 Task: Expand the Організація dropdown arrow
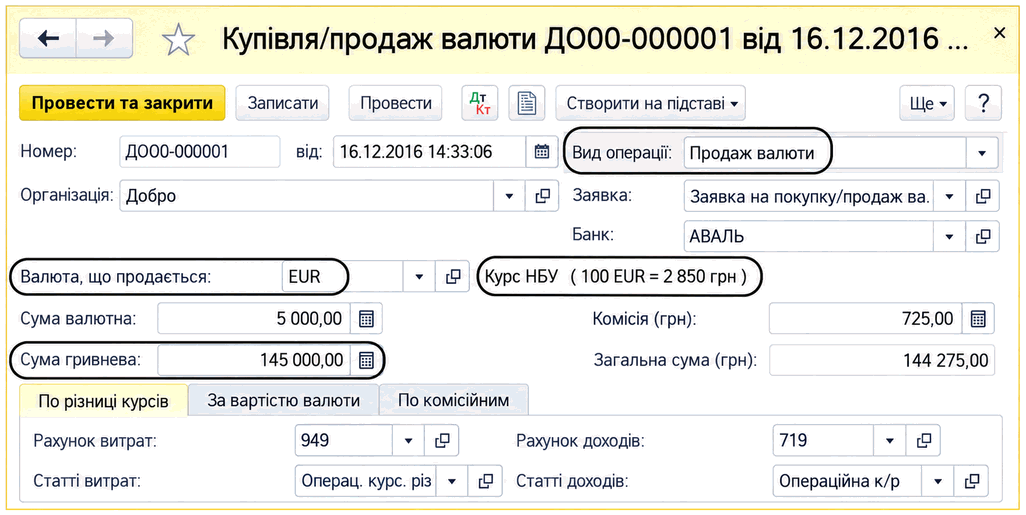coord(509,196)
